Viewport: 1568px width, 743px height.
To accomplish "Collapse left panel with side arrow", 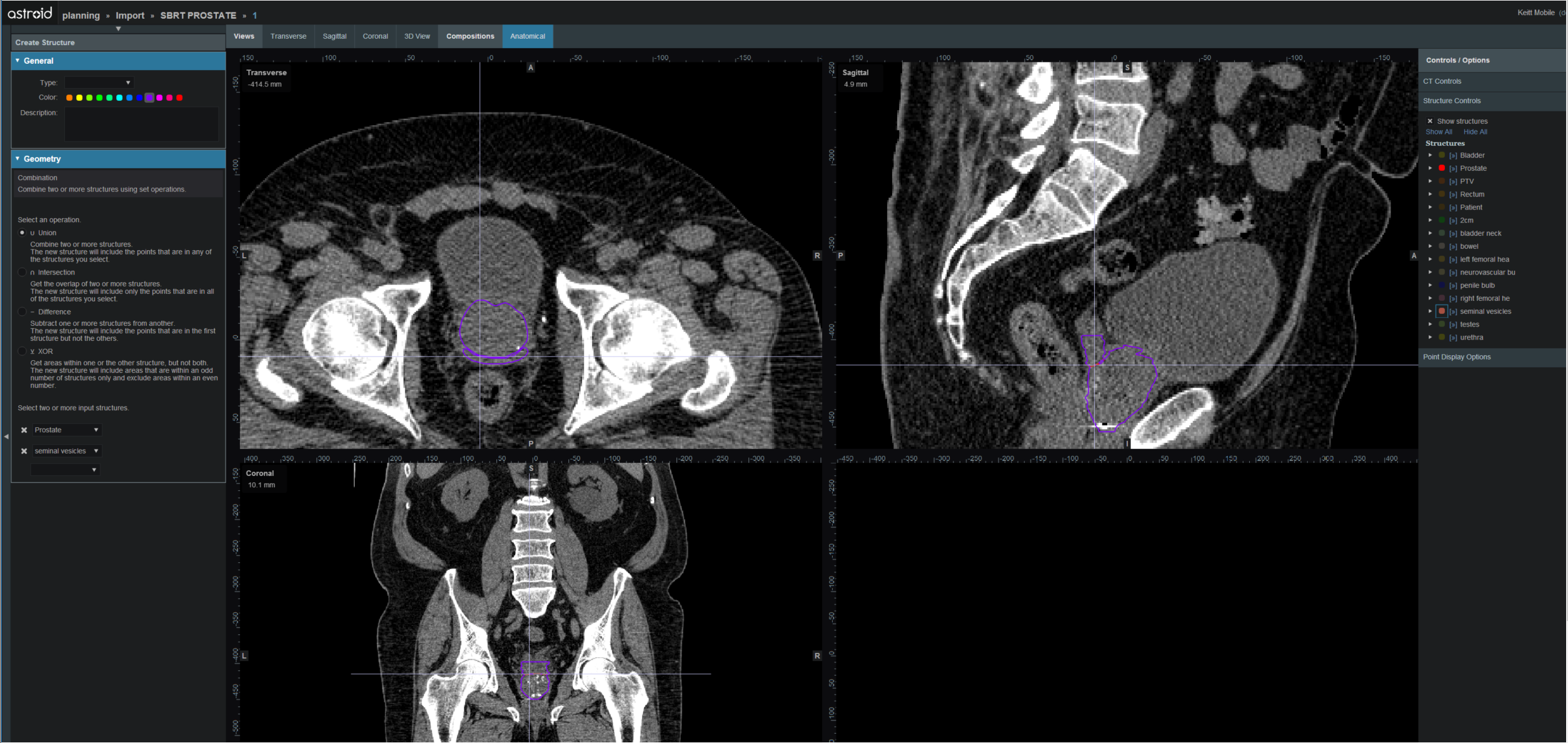I will click(6, 437).
